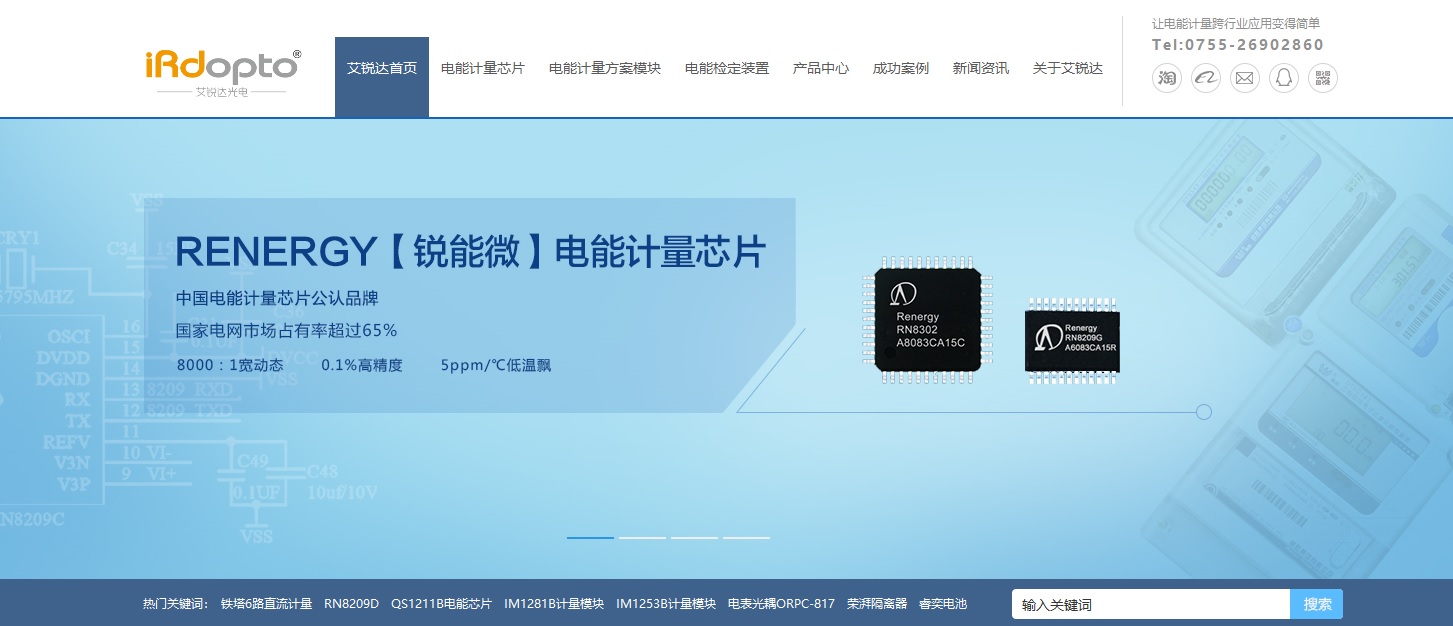1453x626 pixels.
Task: Click the 铁塔6路直流计量 keyword link
Action: pyautogui.click(x=267, y=604)
